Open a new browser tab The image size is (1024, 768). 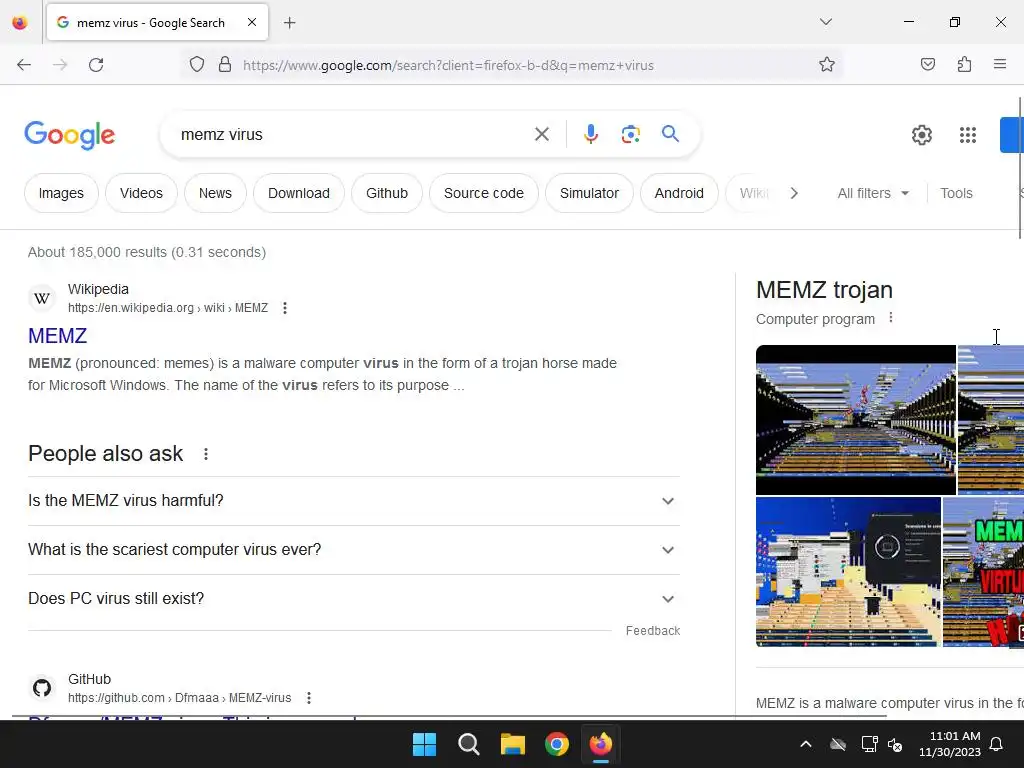pos(289,23)
